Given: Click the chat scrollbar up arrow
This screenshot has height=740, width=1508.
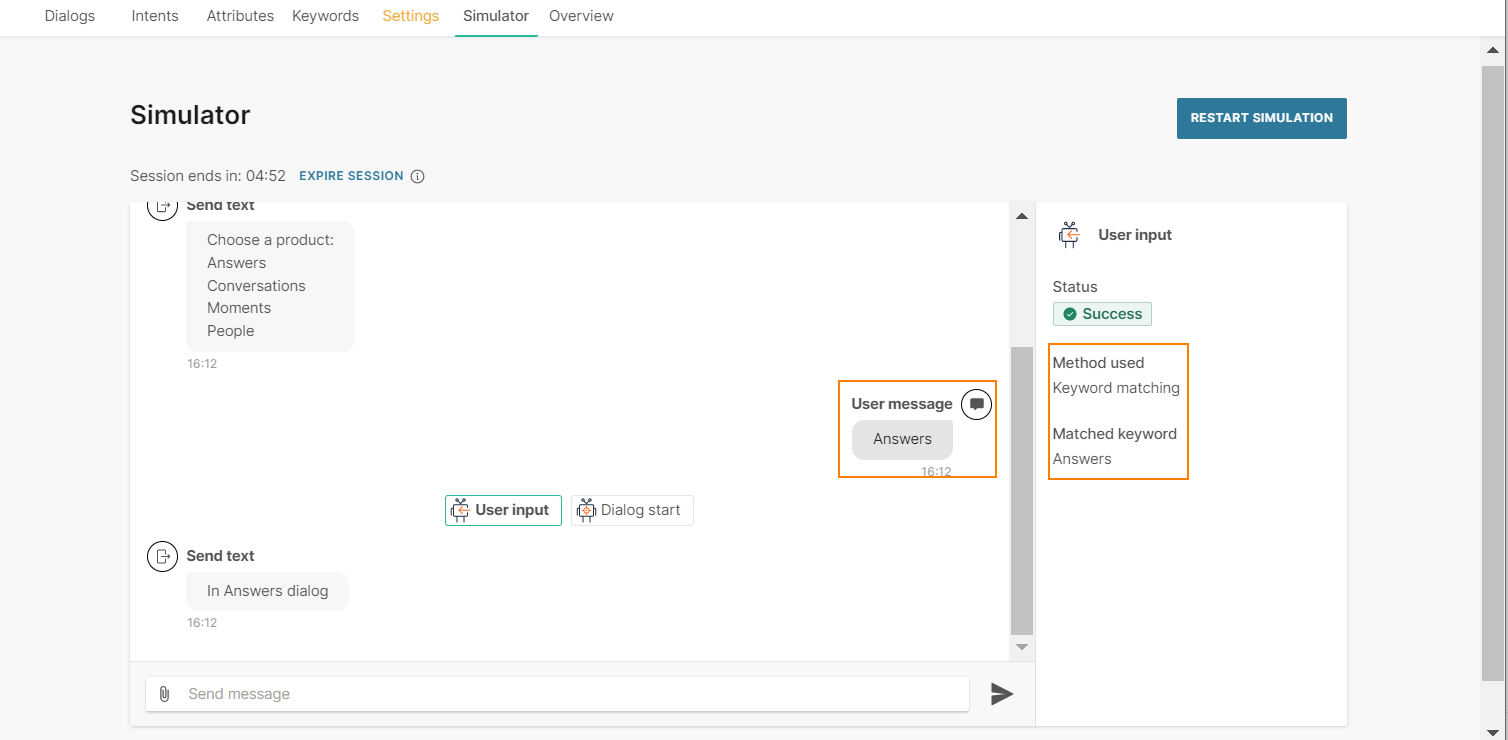Looking at the screenshot, I should coord(1021,215).
